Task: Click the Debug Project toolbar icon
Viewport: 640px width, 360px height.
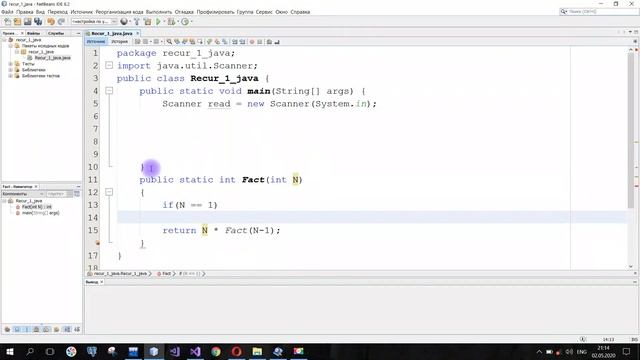Action: (171, 22)
